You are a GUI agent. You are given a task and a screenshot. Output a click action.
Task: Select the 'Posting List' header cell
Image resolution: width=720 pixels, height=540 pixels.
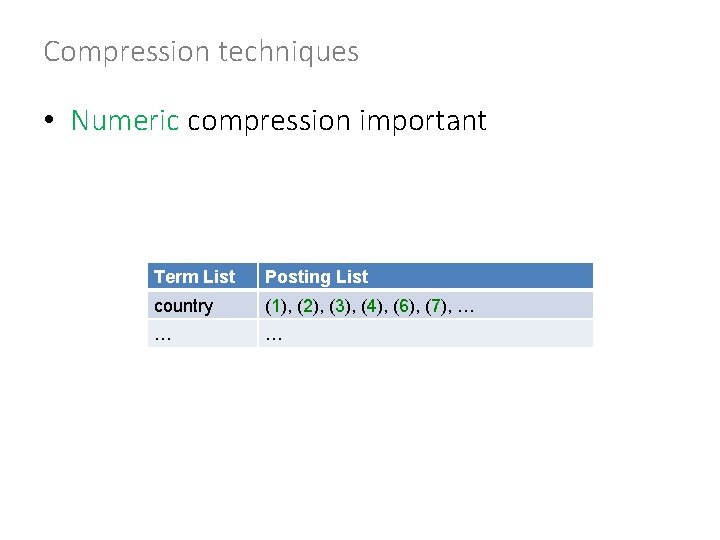pos(426,276)
